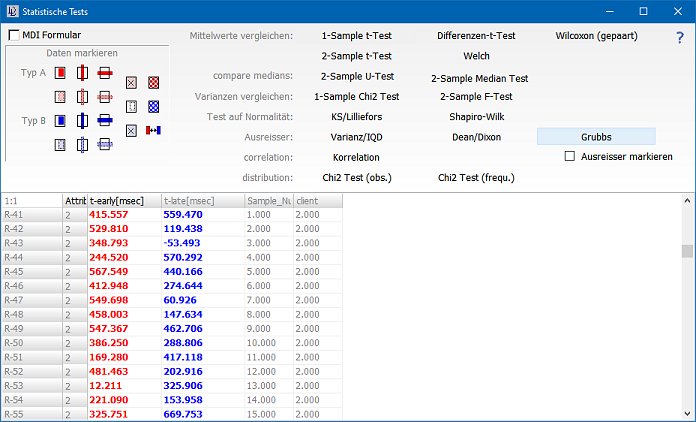Select the KS/Lilliefors test
This screenshot has width=696, height=422.
[x=356, y=117]
